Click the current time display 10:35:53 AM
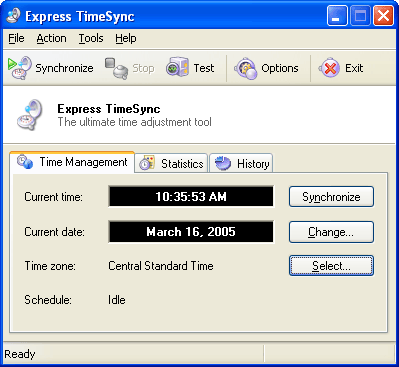 [x=191, y=197]
